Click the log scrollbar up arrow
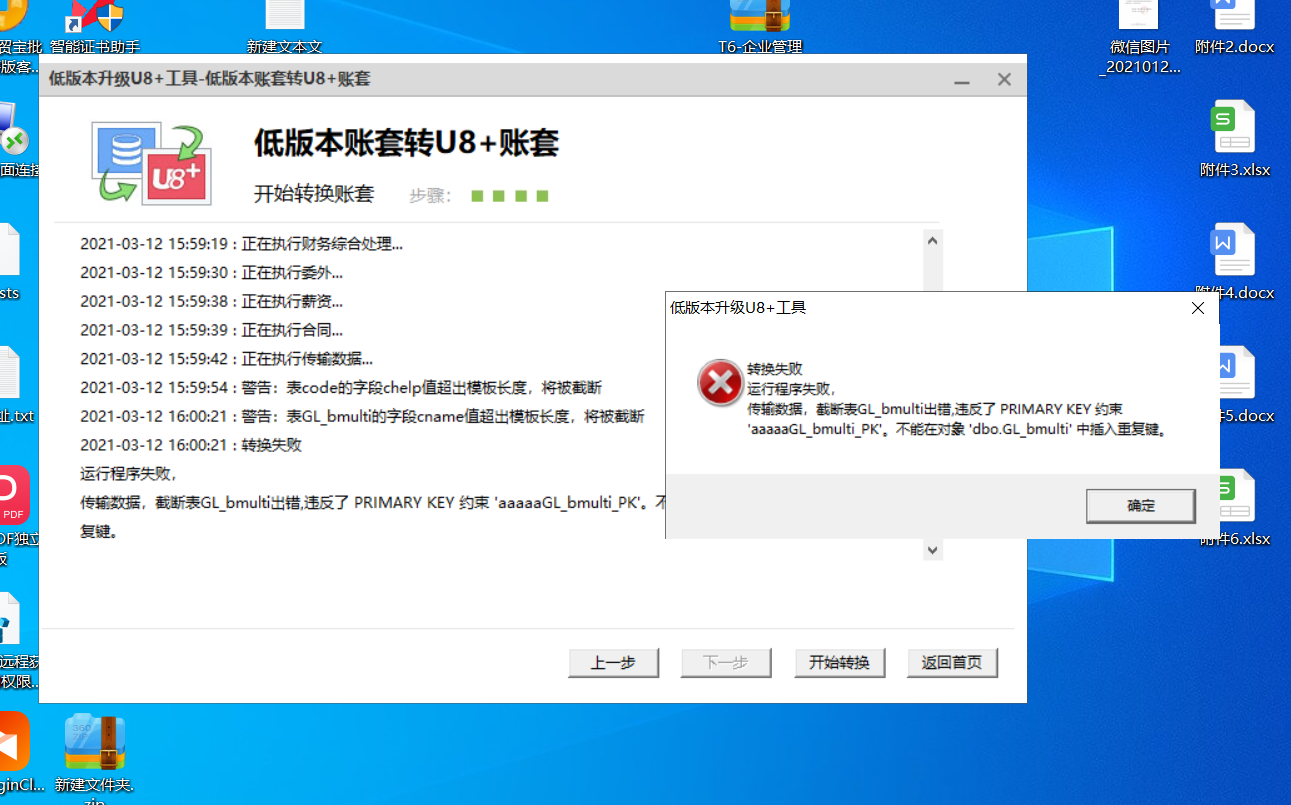Image resolution: width=1291 pixels, height=805 pixels. click(933, 241)
